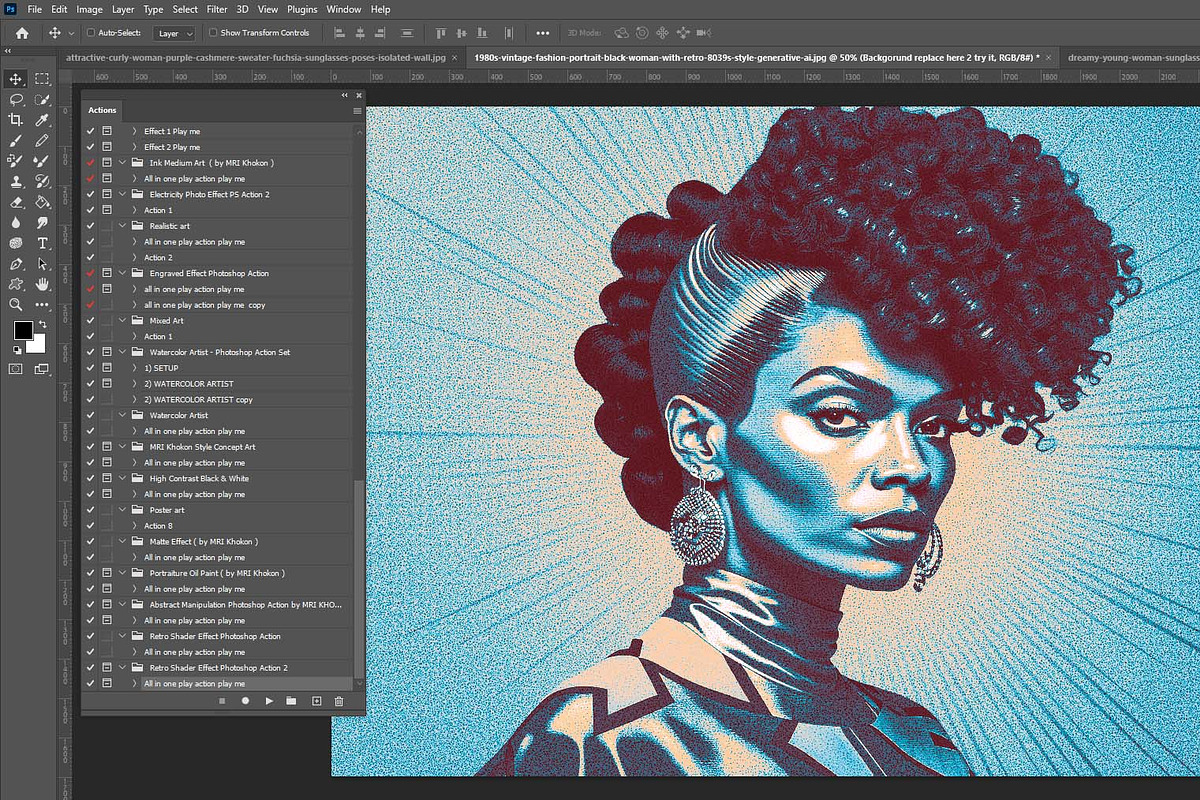Toggle checkmark for Engraved Effect Photoshop Action set

pos(91,273)
